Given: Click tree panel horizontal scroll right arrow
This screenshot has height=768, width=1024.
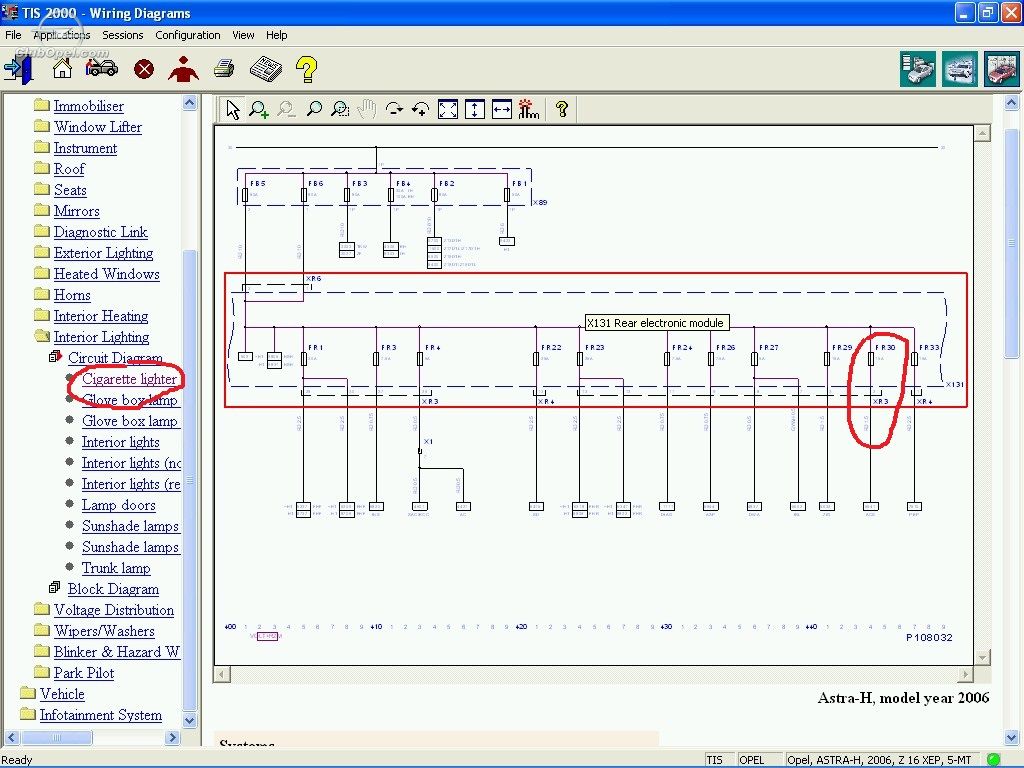Looking at the screenshot, I should tap(173, 737).
